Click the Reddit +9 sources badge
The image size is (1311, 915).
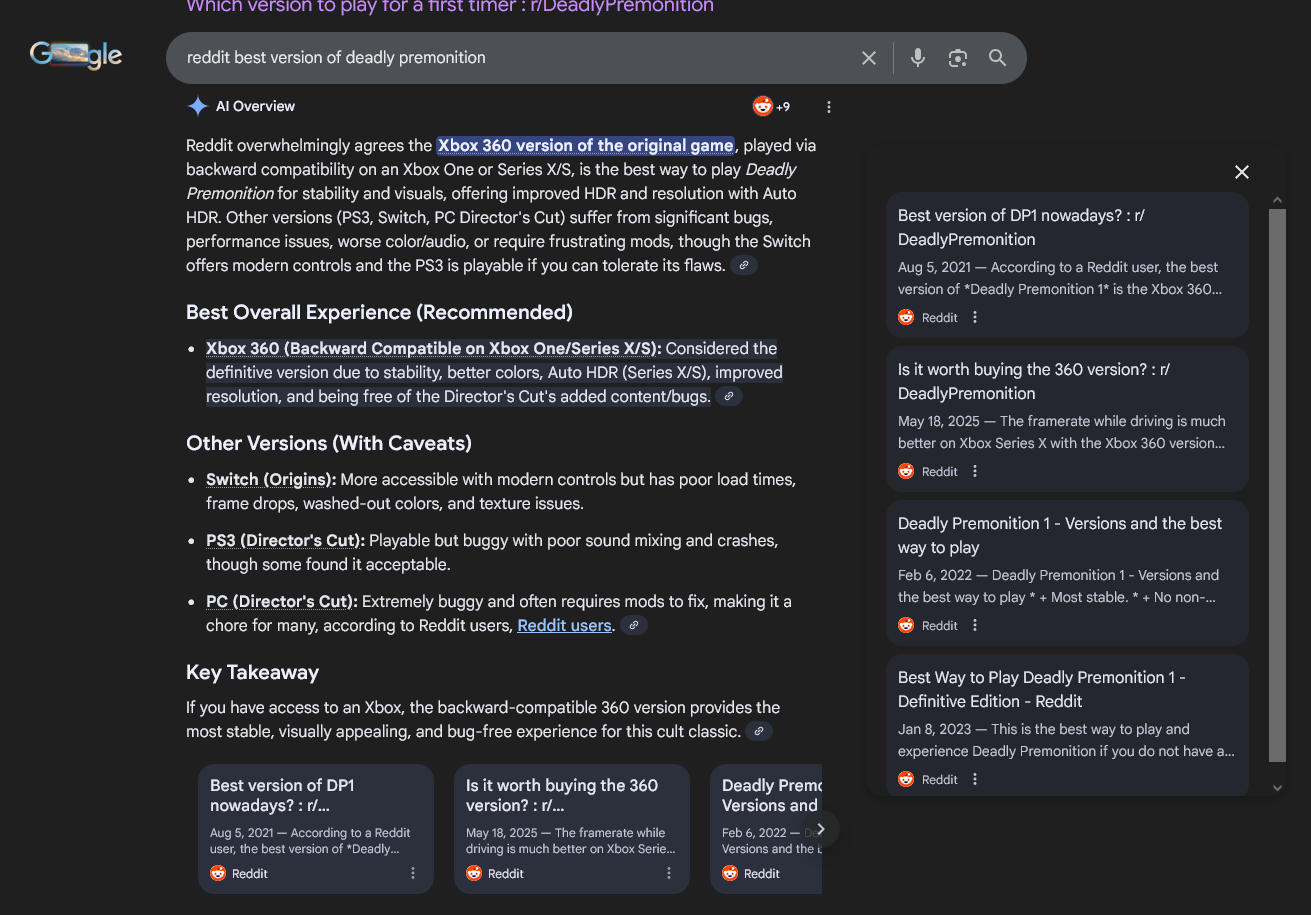[771, 107]
